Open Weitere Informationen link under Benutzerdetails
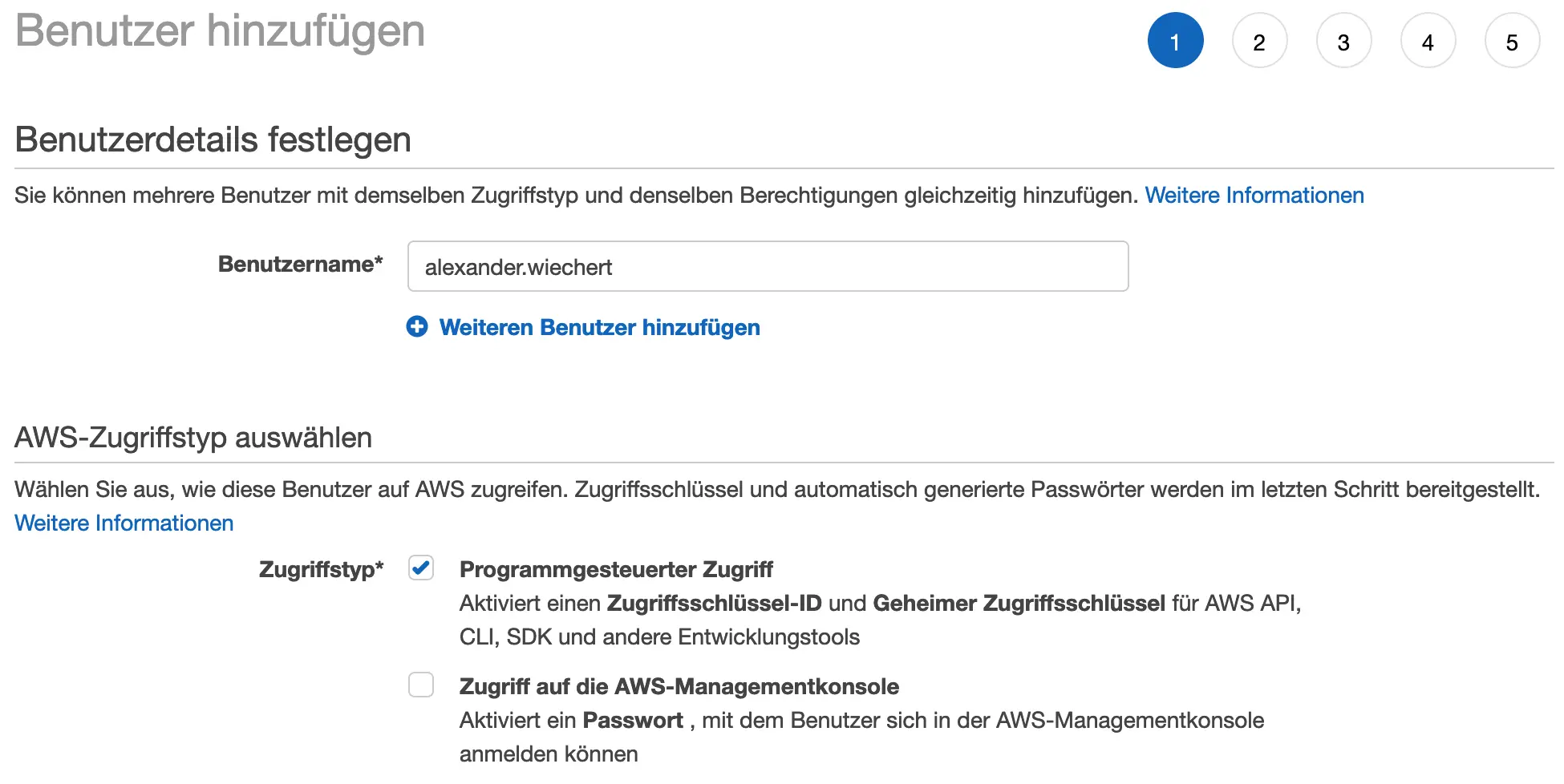This screenshot has width=1564, height=784. (x=1254, y=196)
